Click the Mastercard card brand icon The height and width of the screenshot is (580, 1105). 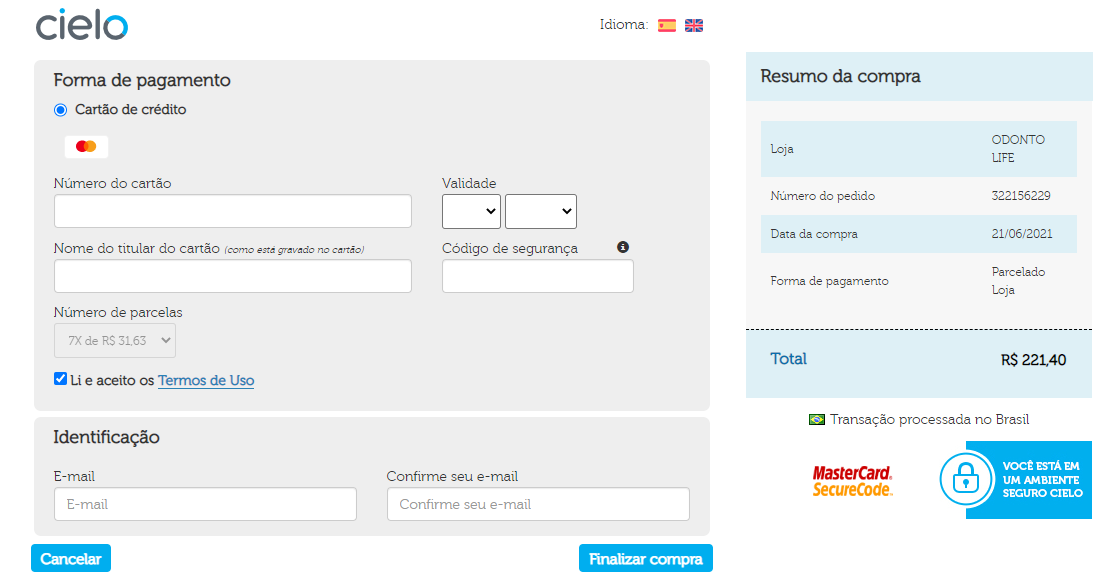pyautogui.click(x=86, y=147)
